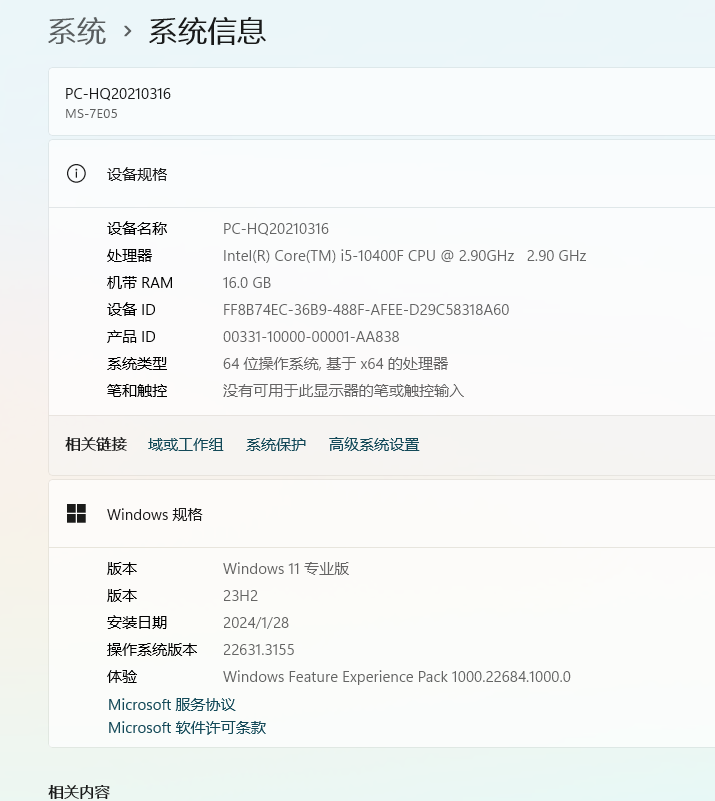
Task: Click the 安装日期 label
Action: click(137, 622)
